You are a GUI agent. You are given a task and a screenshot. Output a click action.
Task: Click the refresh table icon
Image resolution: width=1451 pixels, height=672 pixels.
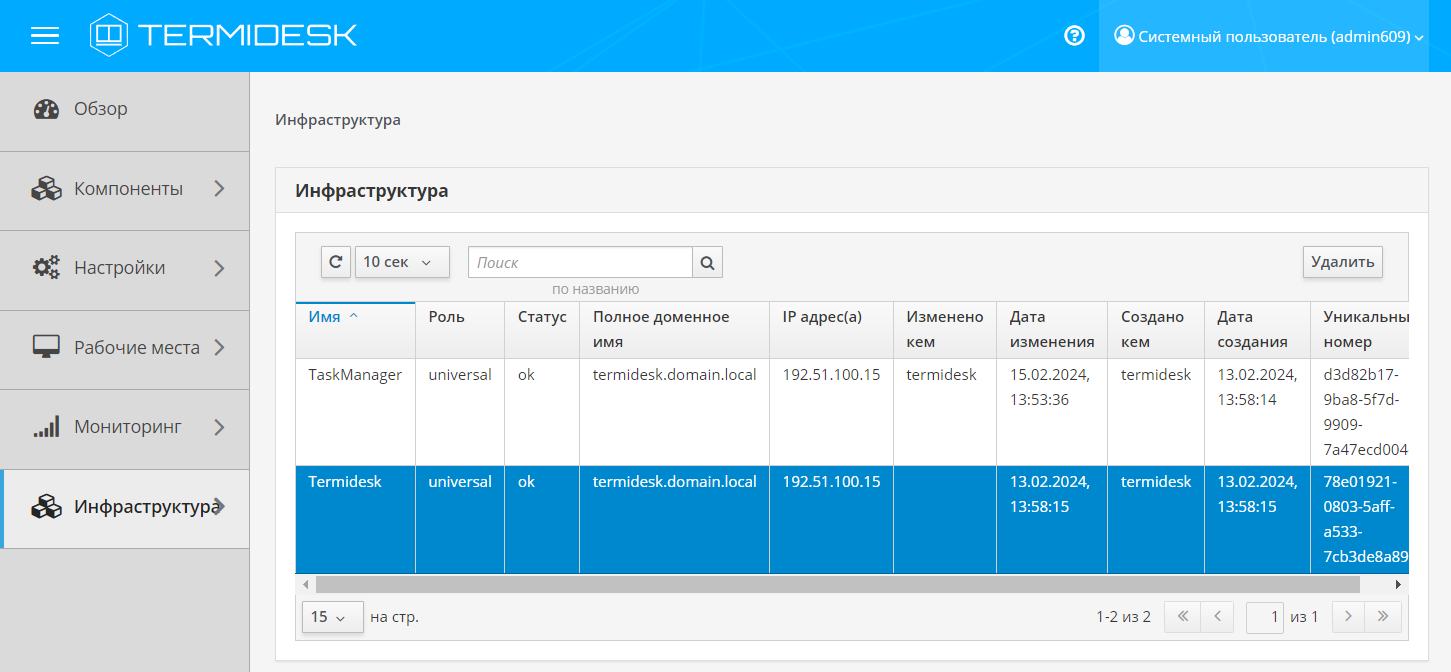pyautogui.click(x=335, y=262)
